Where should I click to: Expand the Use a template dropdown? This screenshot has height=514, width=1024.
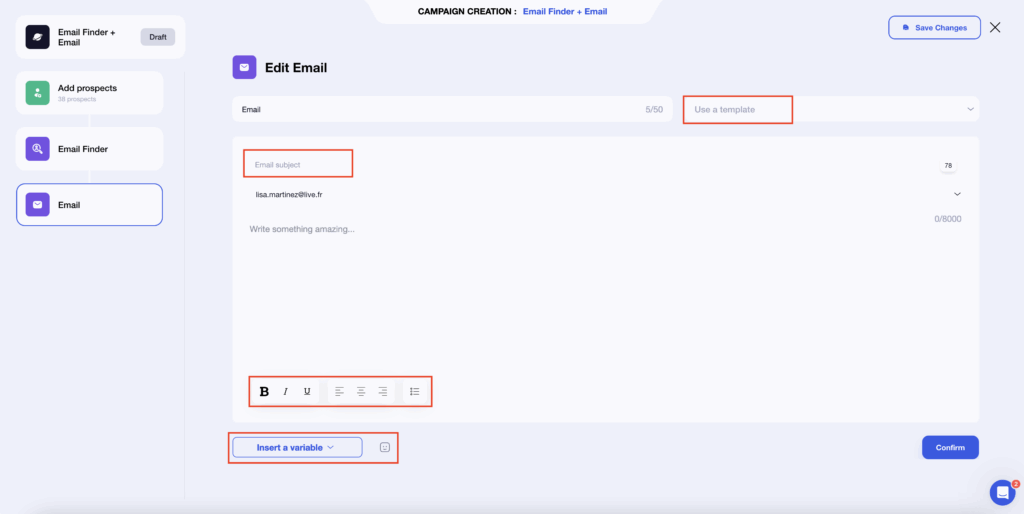[830, 109]
